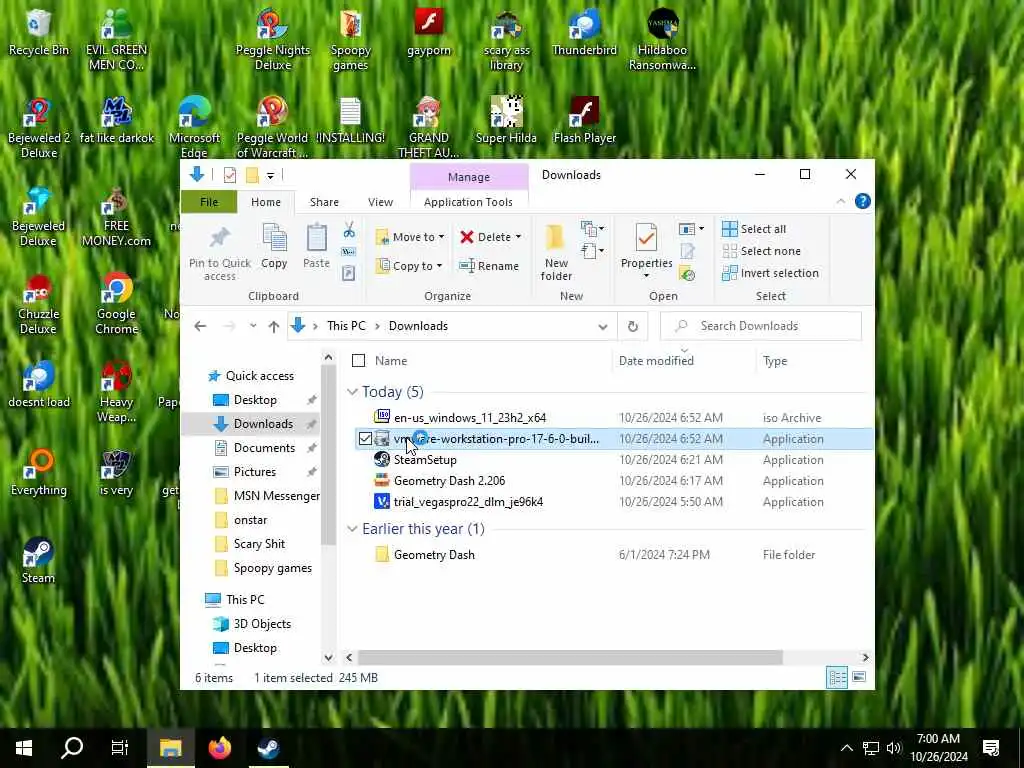This screenshot has height=768, width=1024.
Task: Open the Windows Start menu
Action: click(x=24, y=748)
